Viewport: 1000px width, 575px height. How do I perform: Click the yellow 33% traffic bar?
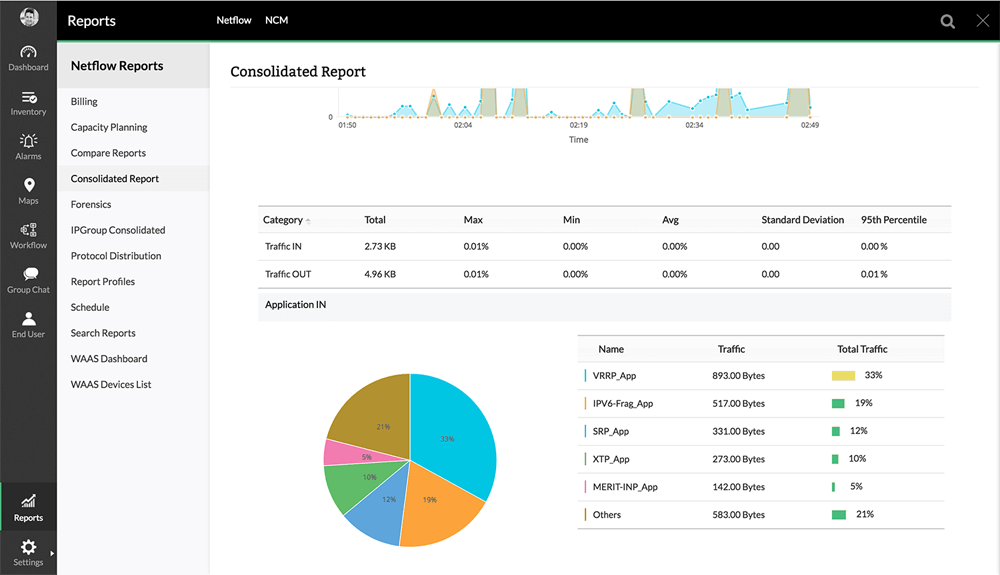point(843,375)
